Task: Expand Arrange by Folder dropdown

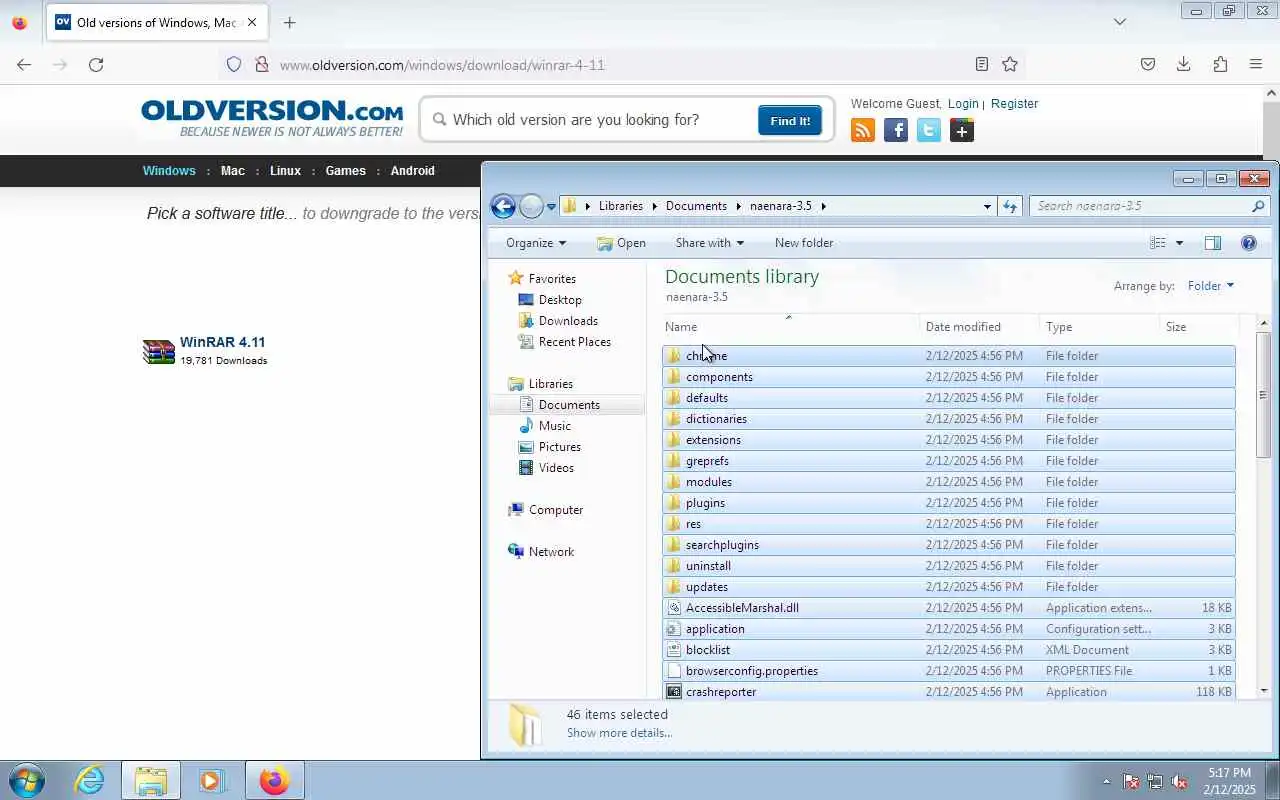Action: click(x=1210, y=286)
